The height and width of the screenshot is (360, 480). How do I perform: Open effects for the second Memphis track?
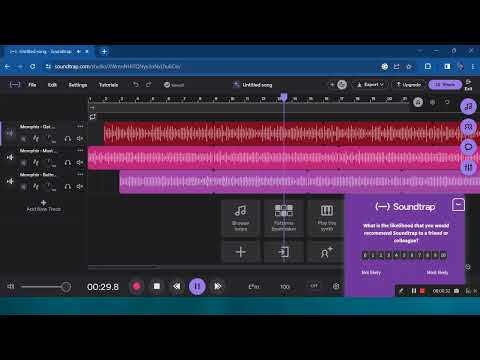pyautogui.click(x=36, y=162)
